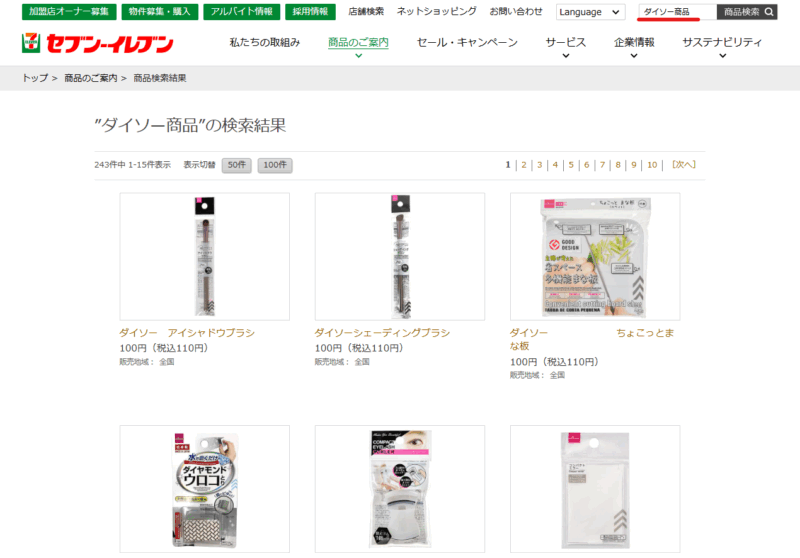Open the セール・キャンペーン menu item
The image size is (800, 558).
pos(467,42)
